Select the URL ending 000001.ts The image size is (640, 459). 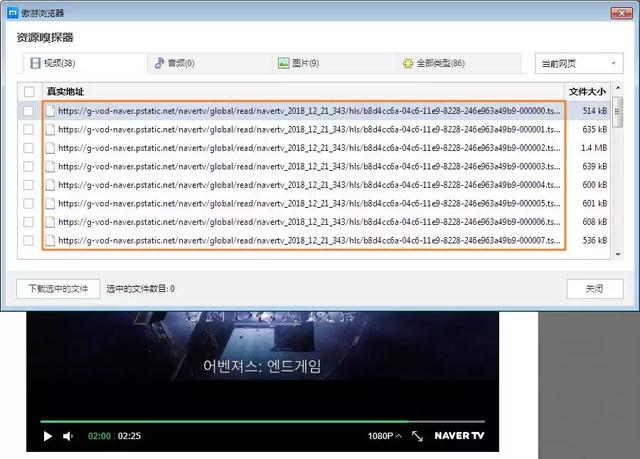point(309,130)
